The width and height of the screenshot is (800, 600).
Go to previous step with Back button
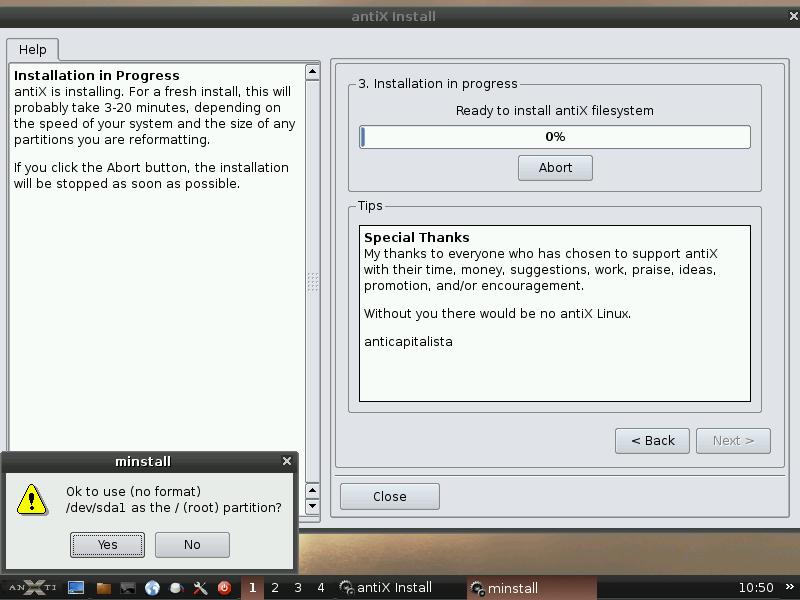(x=653, y=441)
